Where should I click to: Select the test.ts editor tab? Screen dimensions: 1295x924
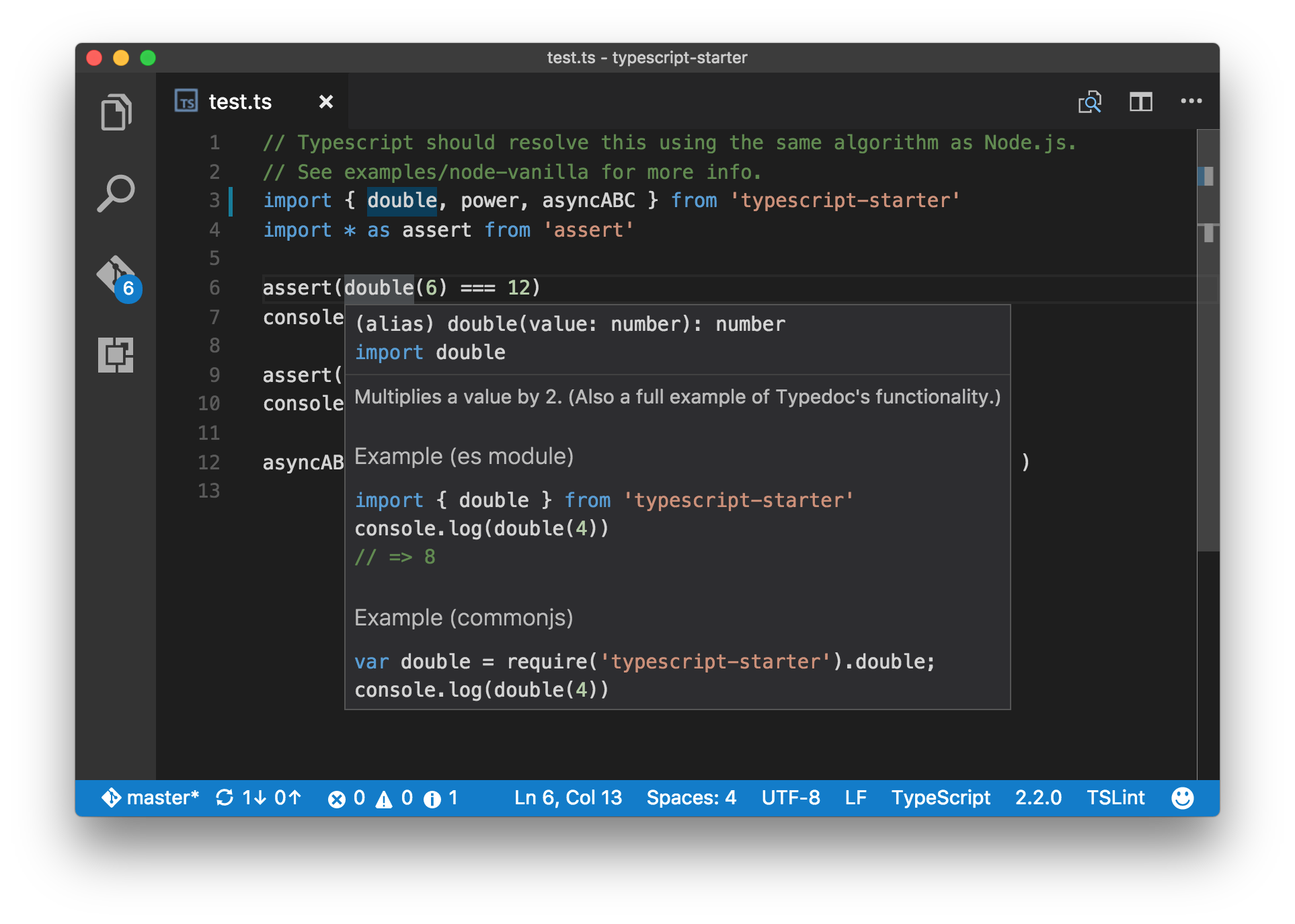pyautogui.click(x=253, y=102)
